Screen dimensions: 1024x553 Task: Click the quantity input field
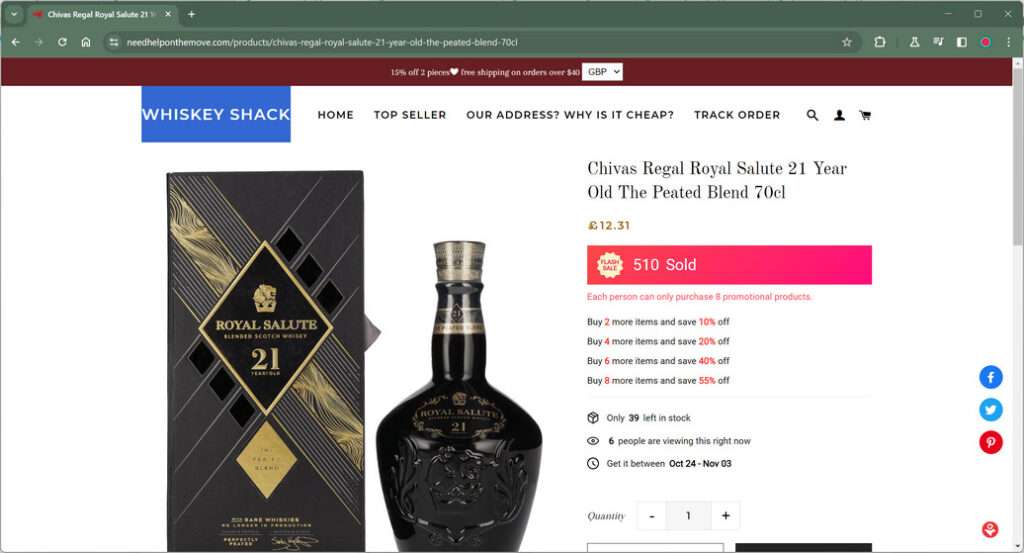point(688,516)
